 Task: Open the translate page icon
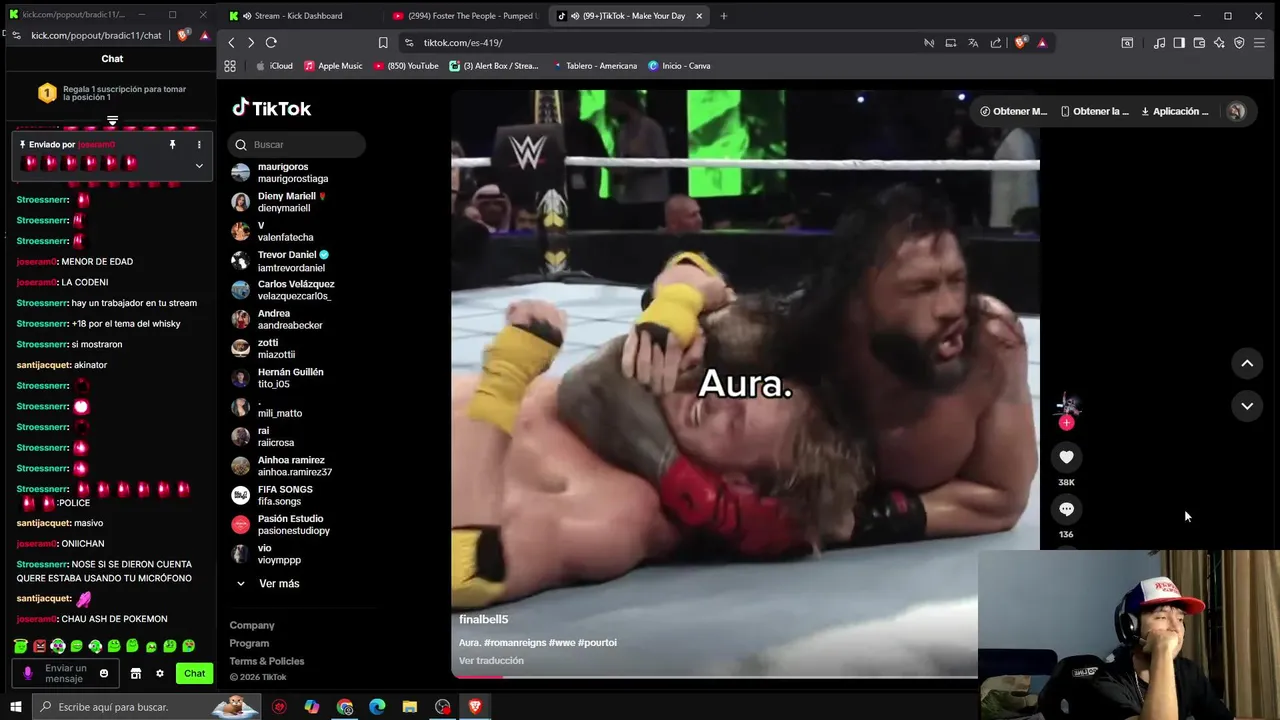click(973, 43)
